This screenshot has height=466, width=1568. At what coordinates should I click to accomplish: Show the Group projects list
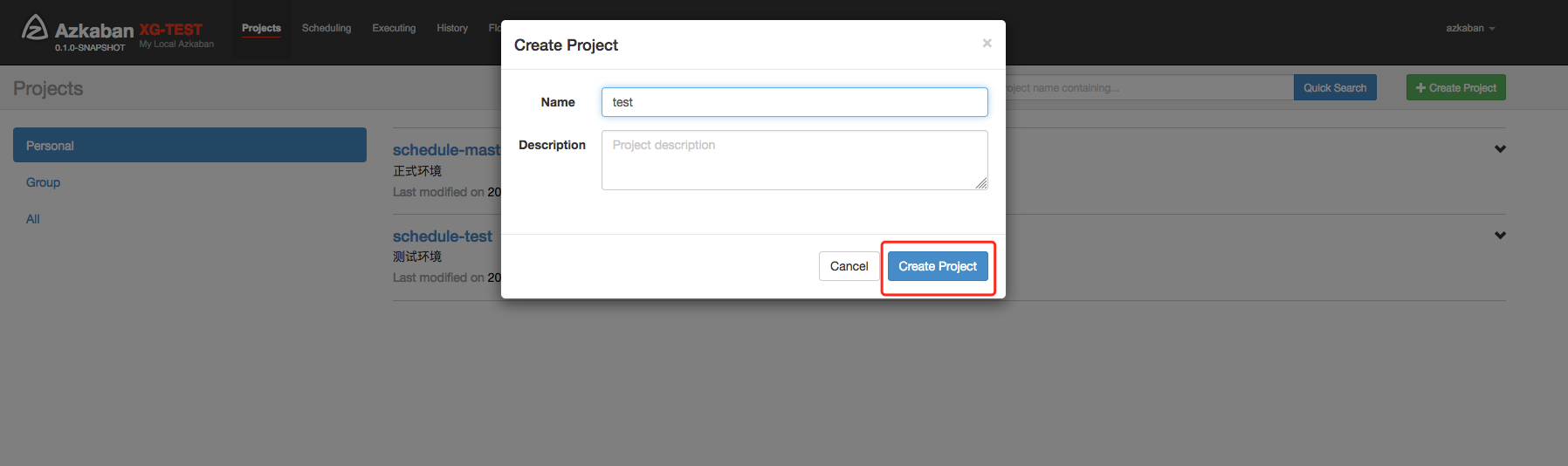click(x=44, y=182)
